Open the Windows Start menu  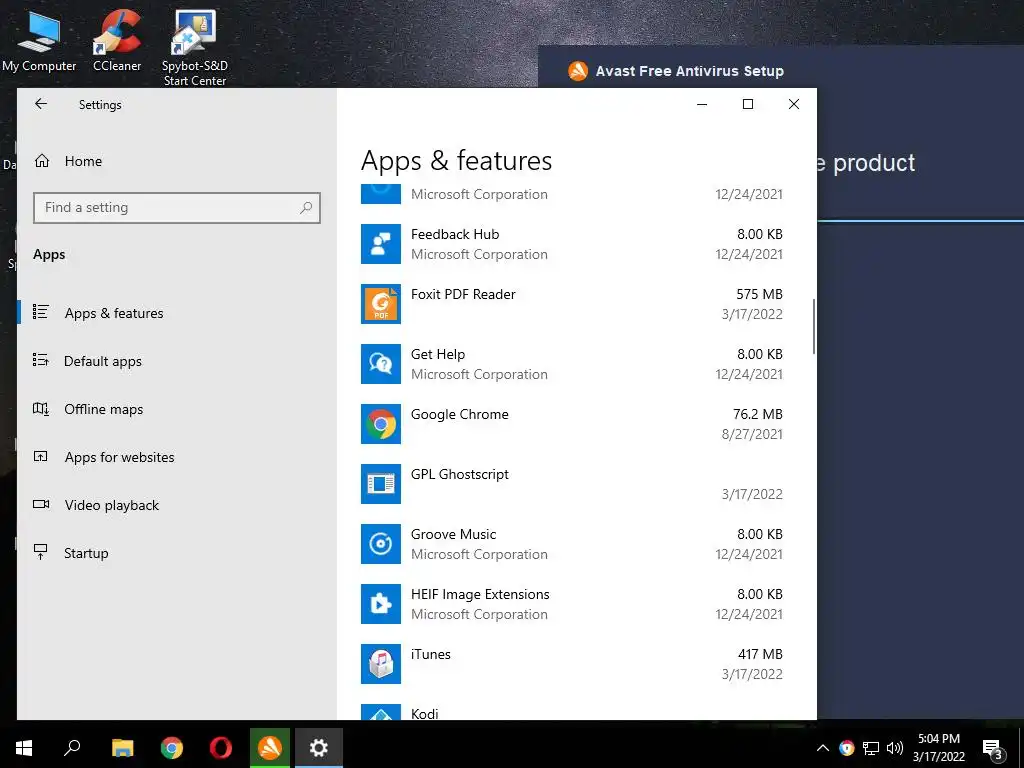coord(24,748)
